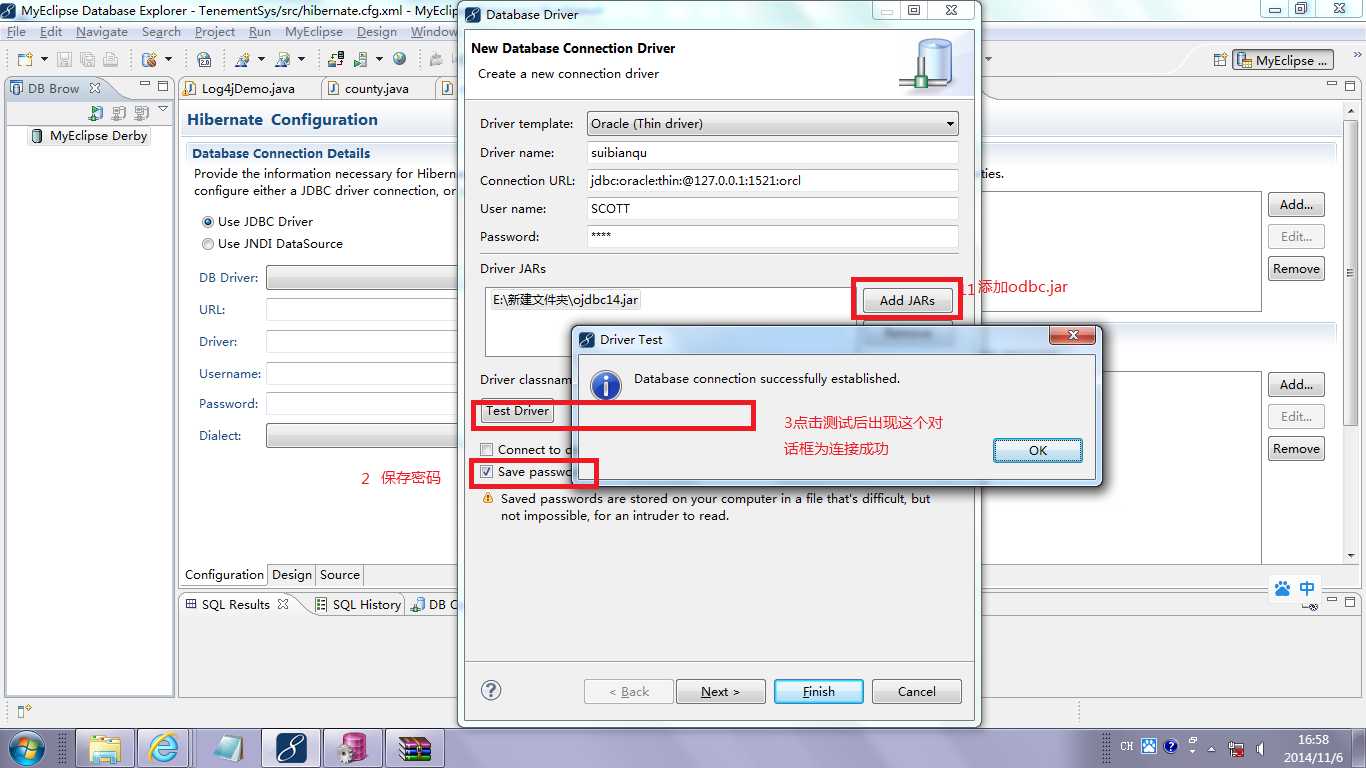Click the Print toolbar icon
Image resolution: width=1366 pixels, height=768 pixels.
coord(110,60)
